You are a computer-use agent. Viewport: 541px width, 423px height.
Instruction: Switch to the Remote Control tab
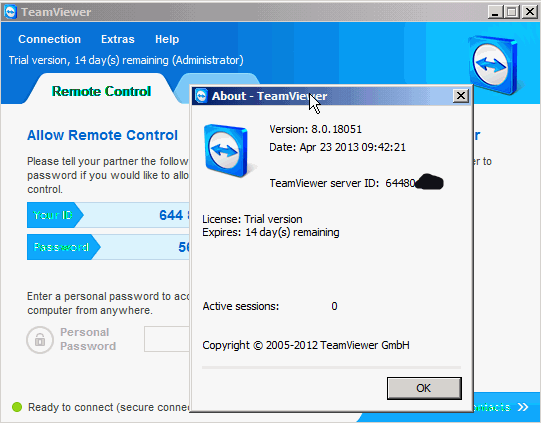coord(101,91)
